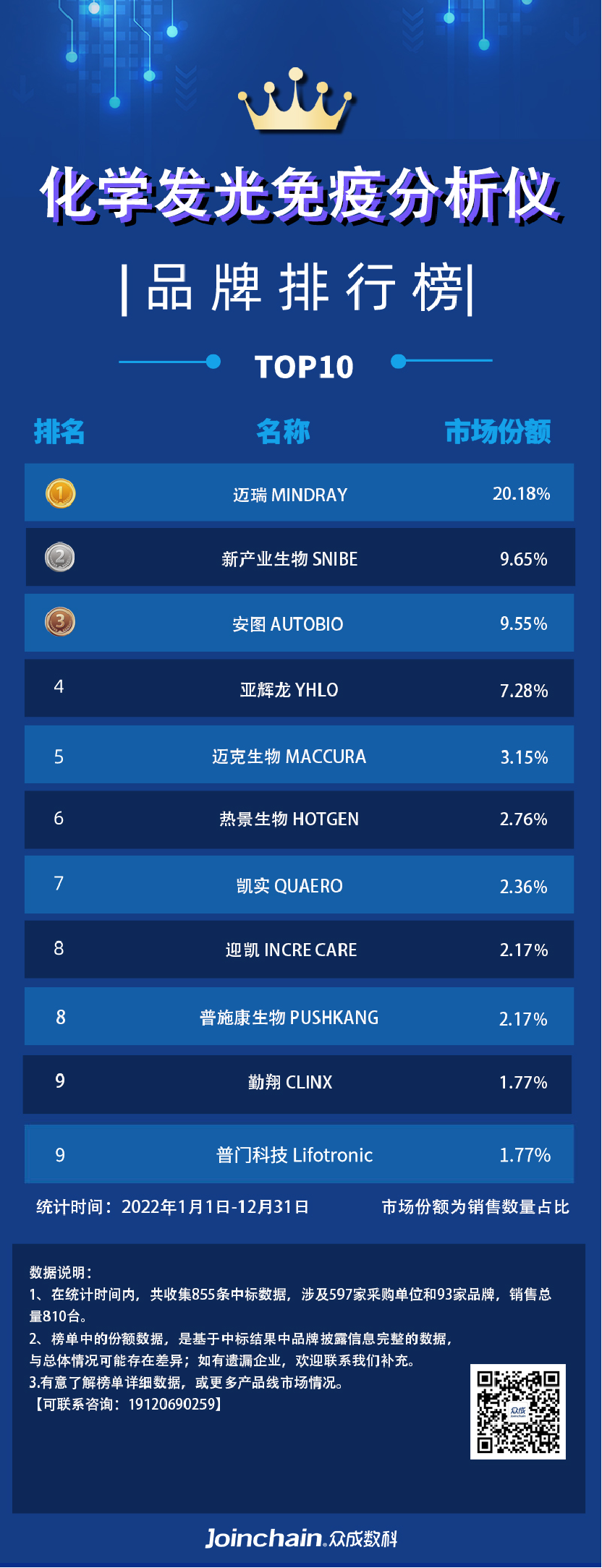Screen dimensions: 602x1568
Task: Click the gold rank 1 medal
Action: (x=60, y=494)
